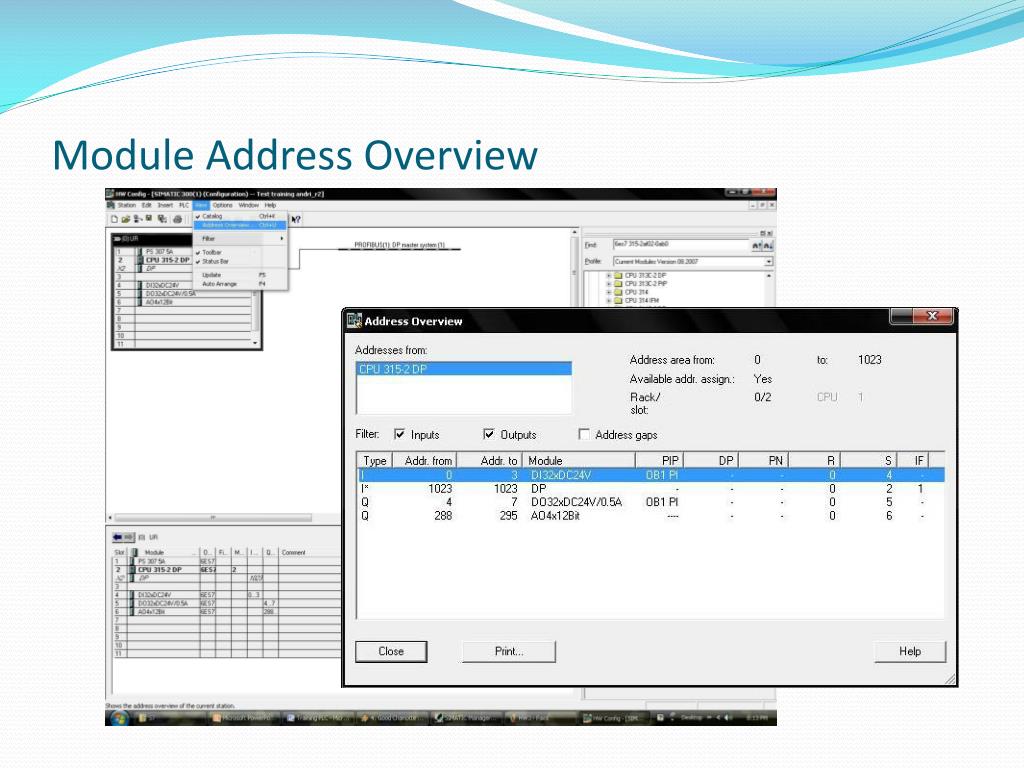This screenshot has height=768, width=1024.
Task: Click the HW Config taskbar button
Action: [613, 718]
